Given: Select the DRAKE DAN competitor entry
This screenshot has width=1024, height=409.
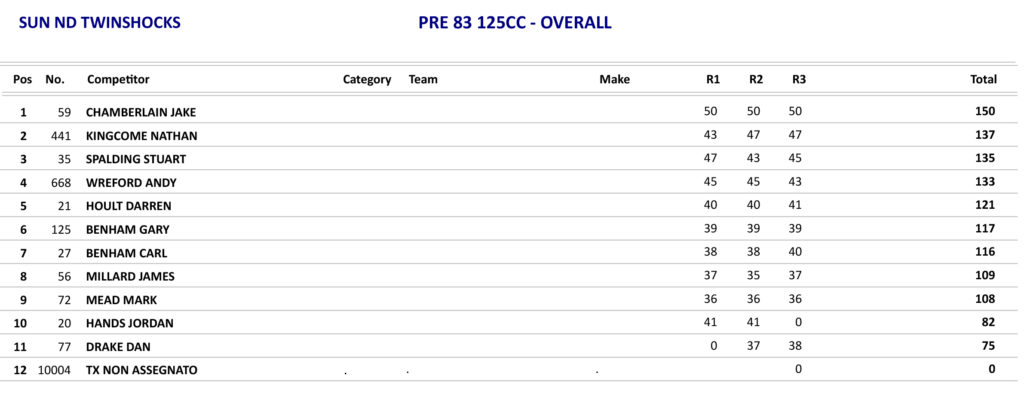Looking at the screenshot, I should pos(114,347).
